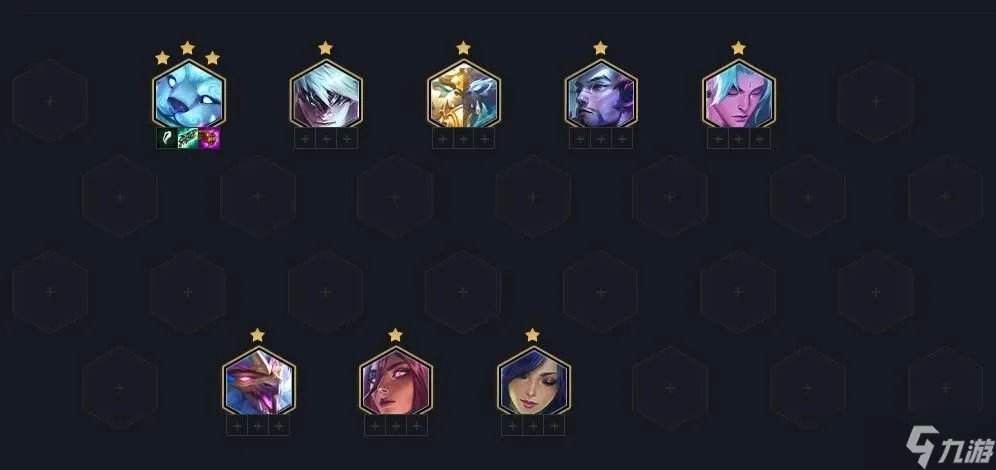
Task: Select the three-star blue bear champion
Action: [x=189, y=95]
